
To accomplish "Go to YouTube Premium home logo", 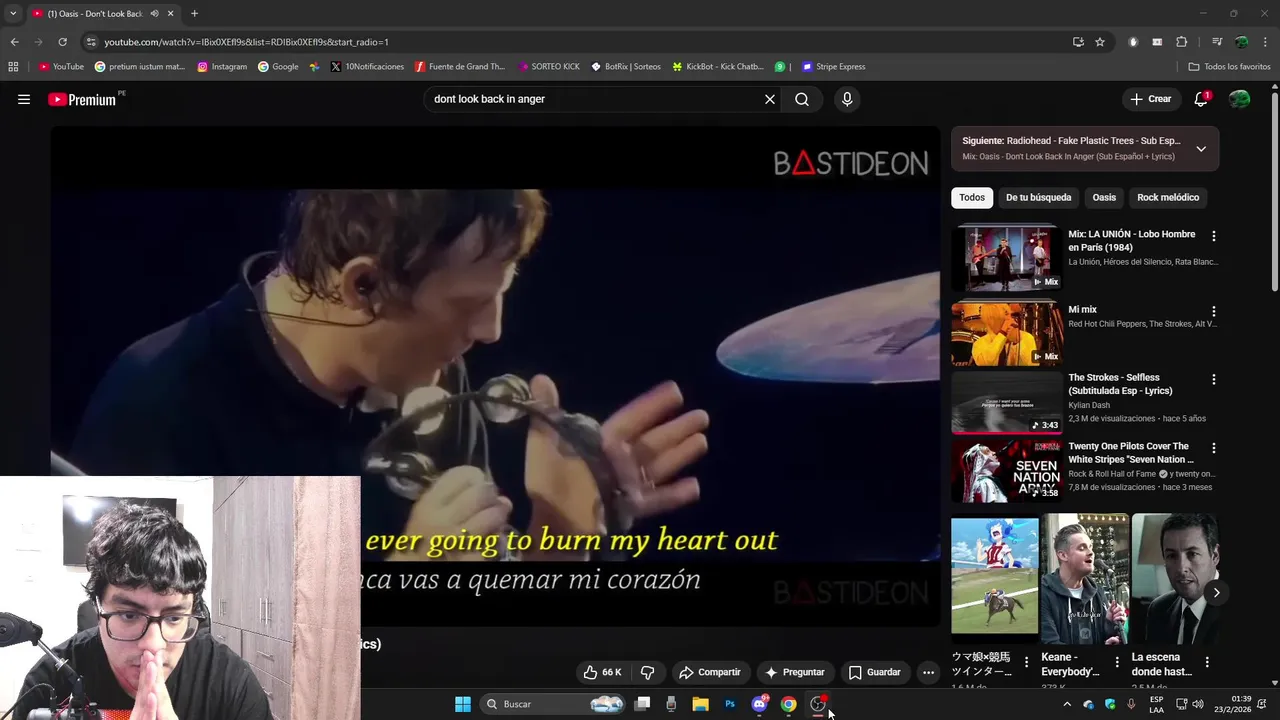I will click(x=82, y=99).
